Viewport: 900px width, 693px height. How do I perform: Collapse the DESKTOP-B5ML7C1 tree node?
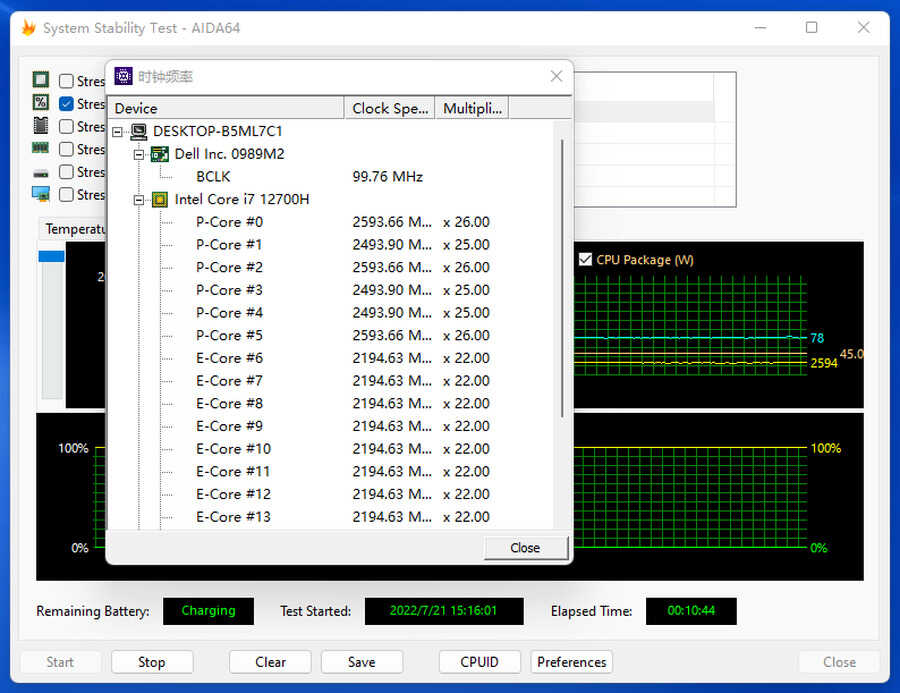point(118,132)
